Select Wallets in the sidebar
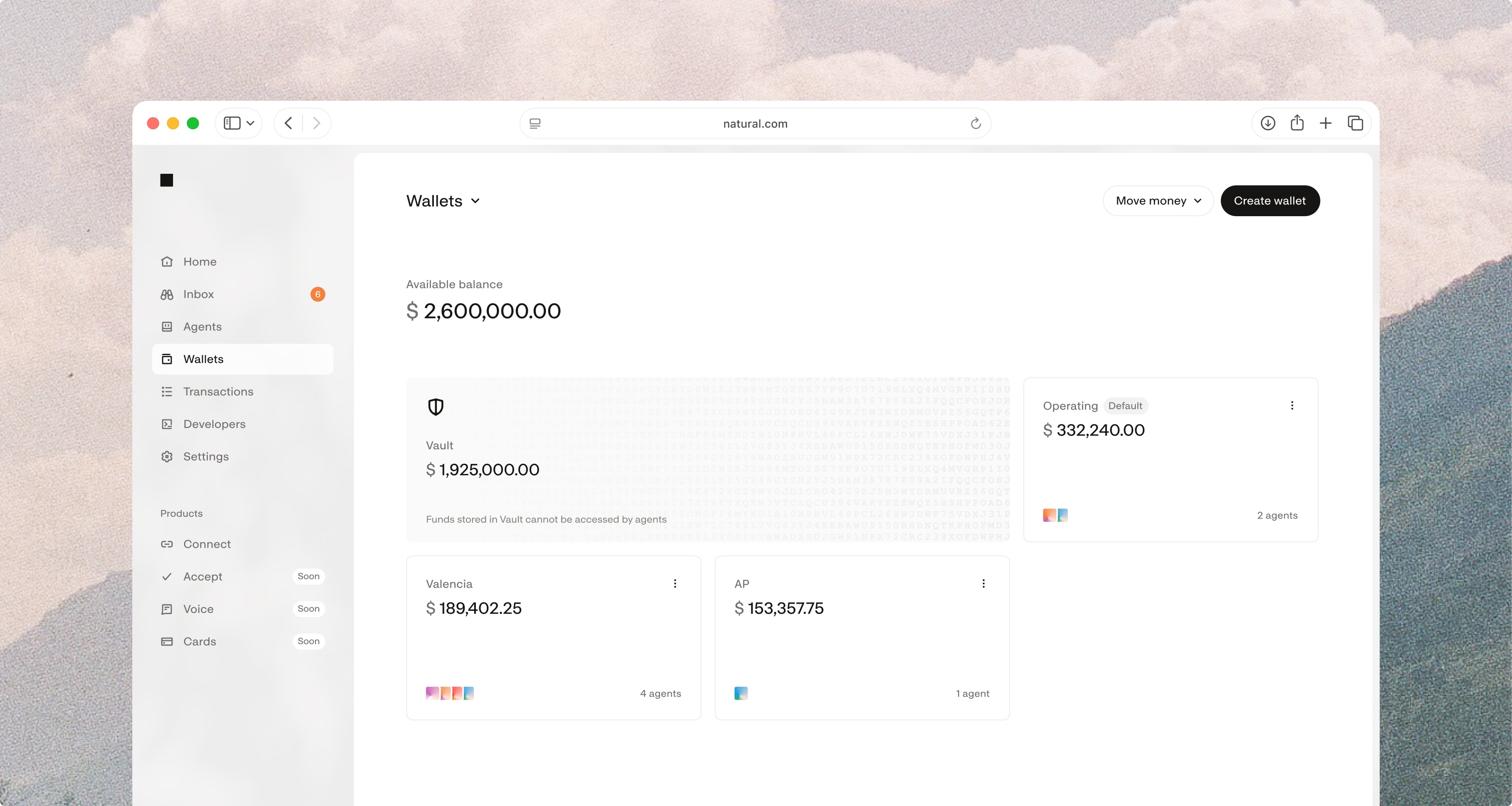This screenshot has width=1512, height=806. 242,359
